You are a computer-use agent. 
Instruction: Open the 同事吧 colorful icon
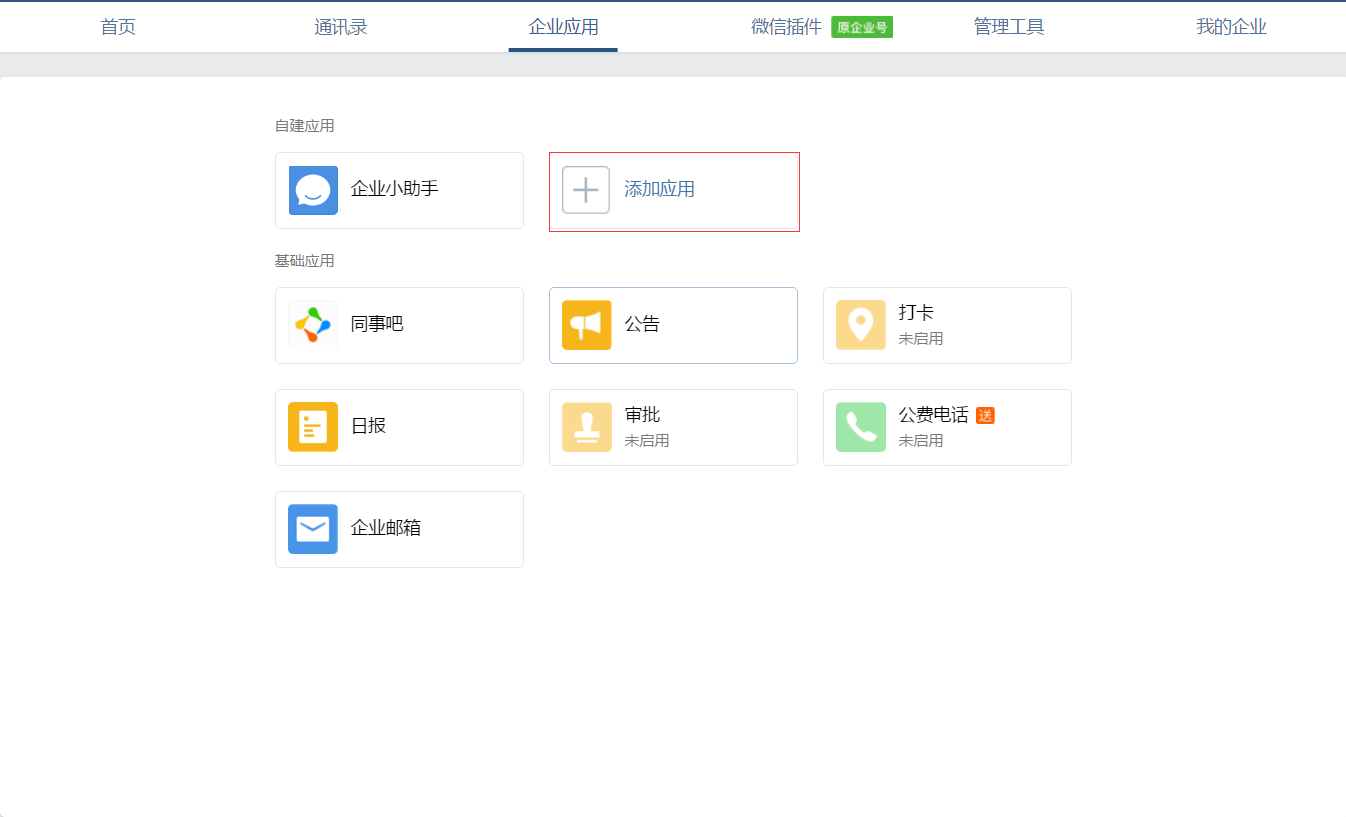(x=313, y=325)
